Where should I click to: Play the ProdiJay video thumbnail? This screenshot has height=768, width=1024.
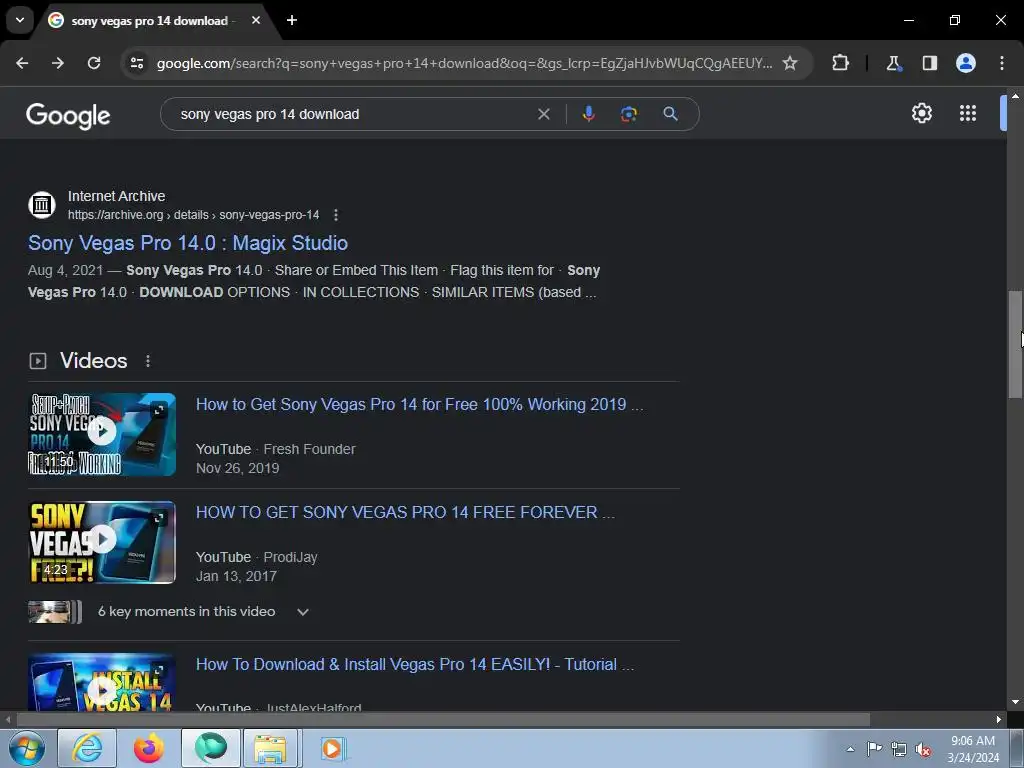point(102,542)
